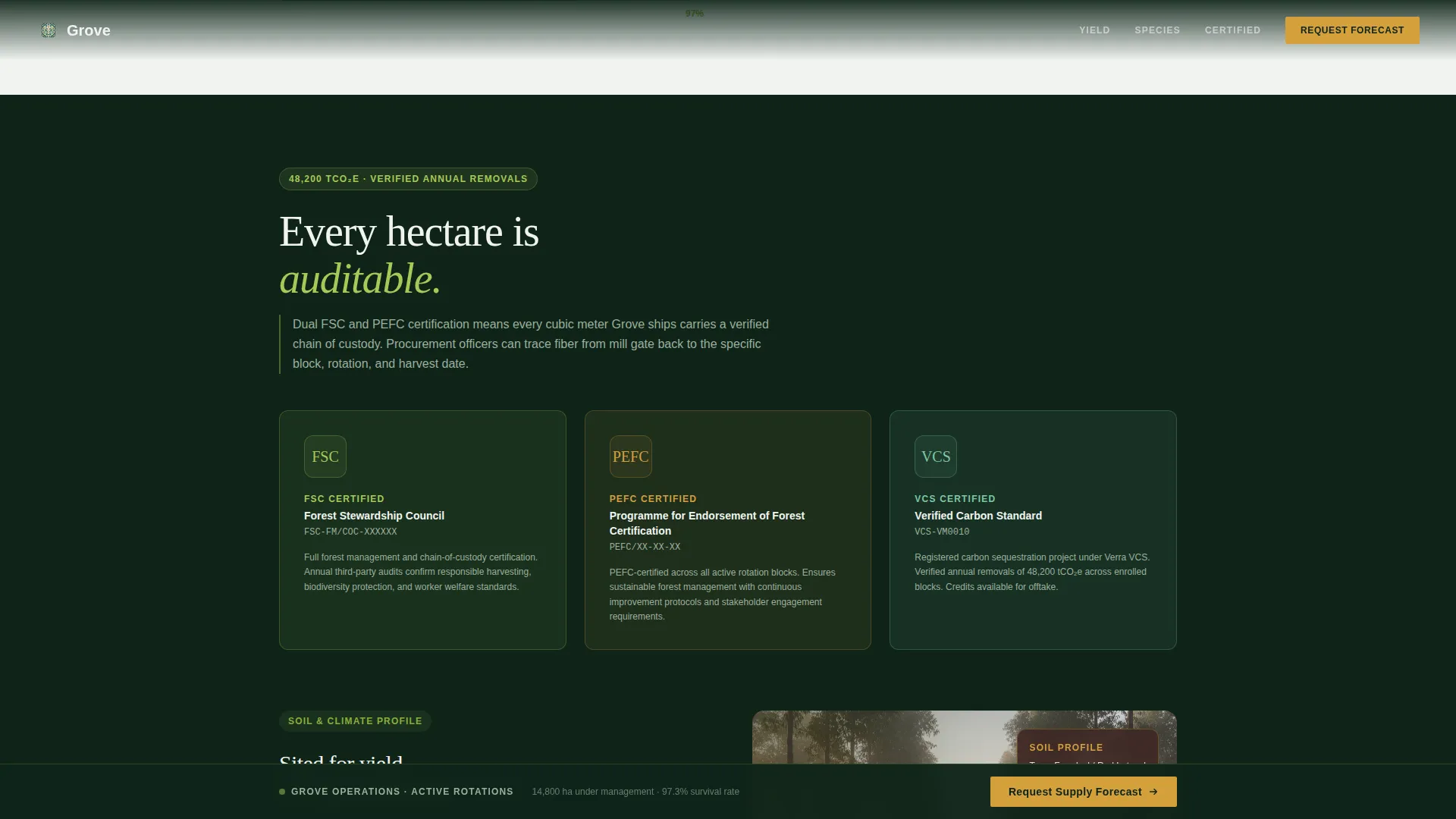The height and width of the screenshot is (819, 1456).
Task: Click the VCS card description about Verra
Action: point(1032,572)
